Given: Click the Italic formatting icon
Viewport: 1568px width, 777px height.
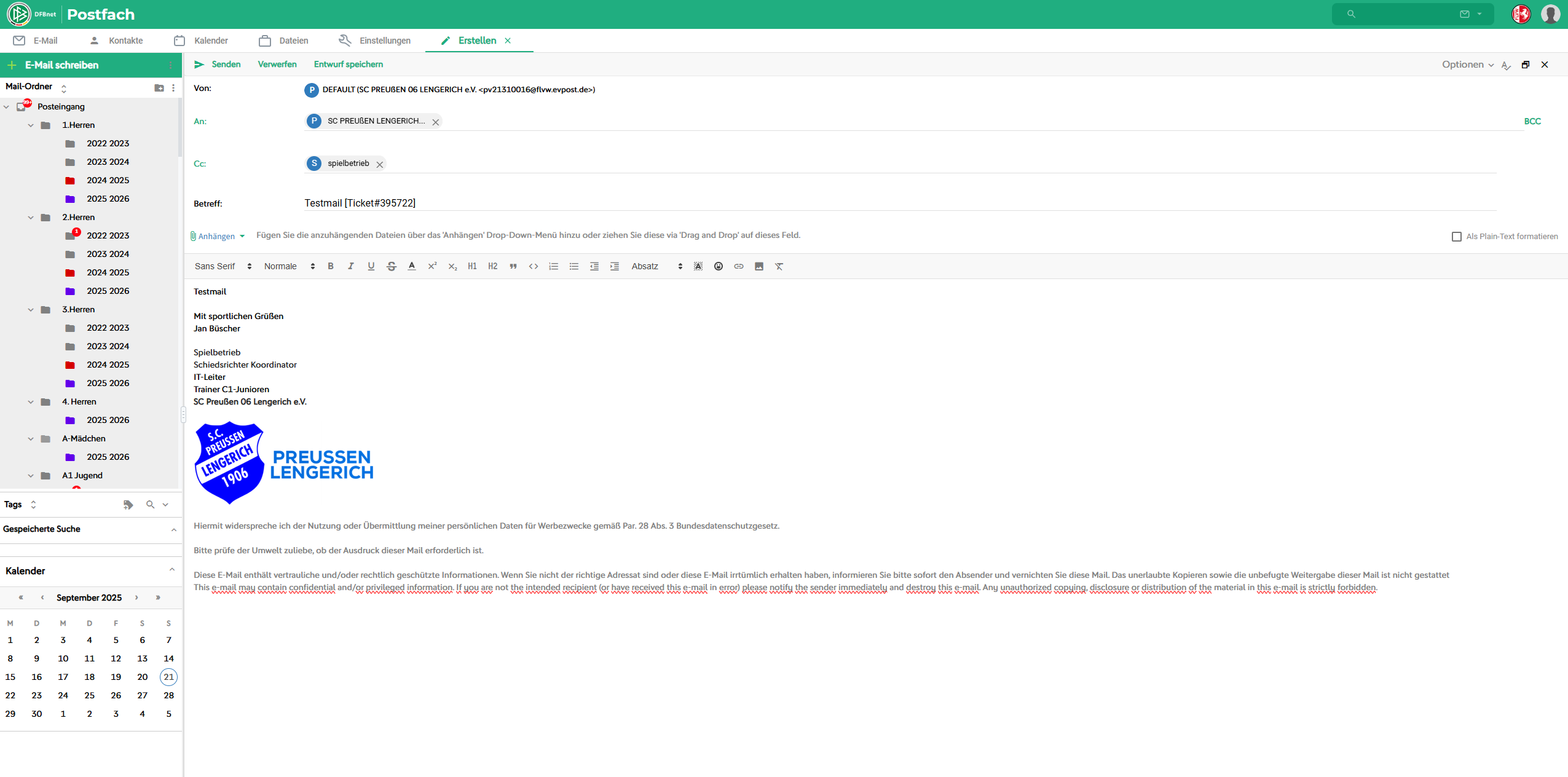Looking at the screenshot, I should [351, 266].
